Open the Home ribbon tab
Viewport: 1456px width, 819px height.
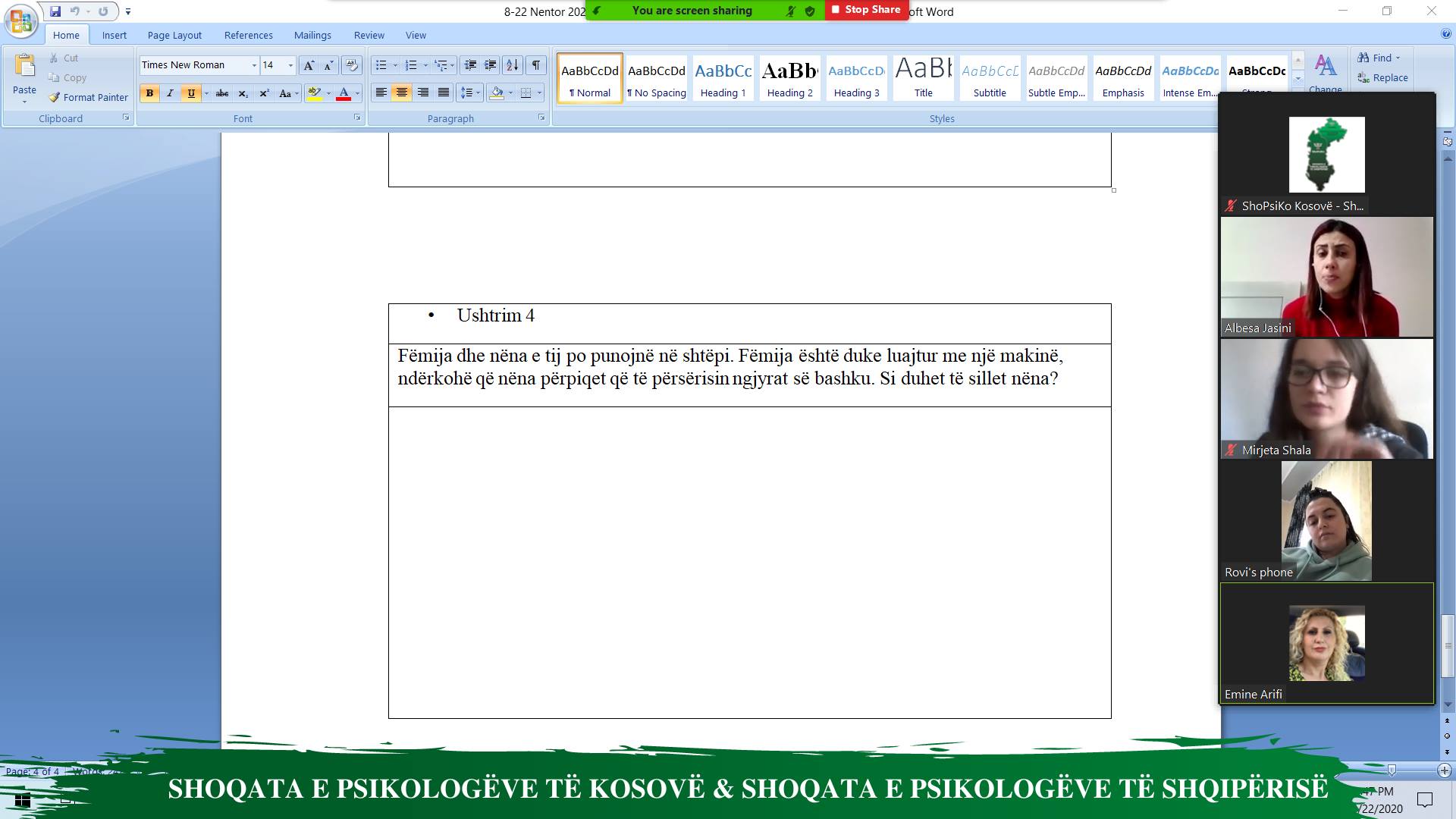66,35
